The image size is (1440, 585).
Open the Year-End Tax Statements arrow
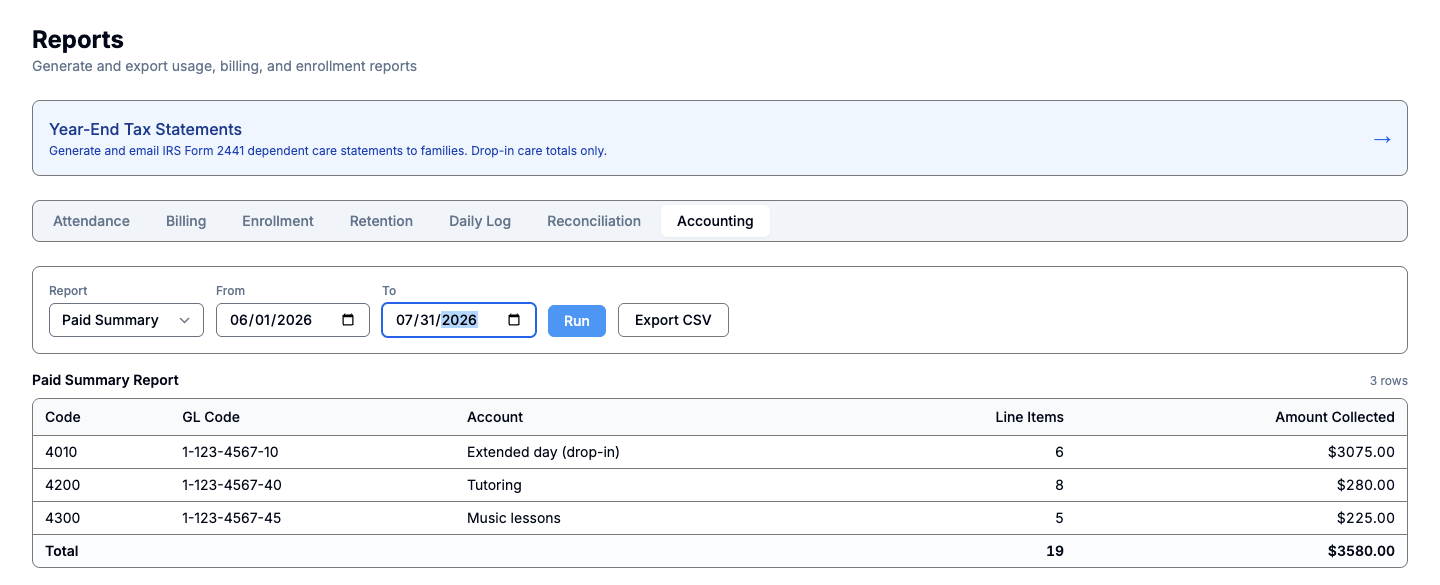click(x=1382, y=139)
